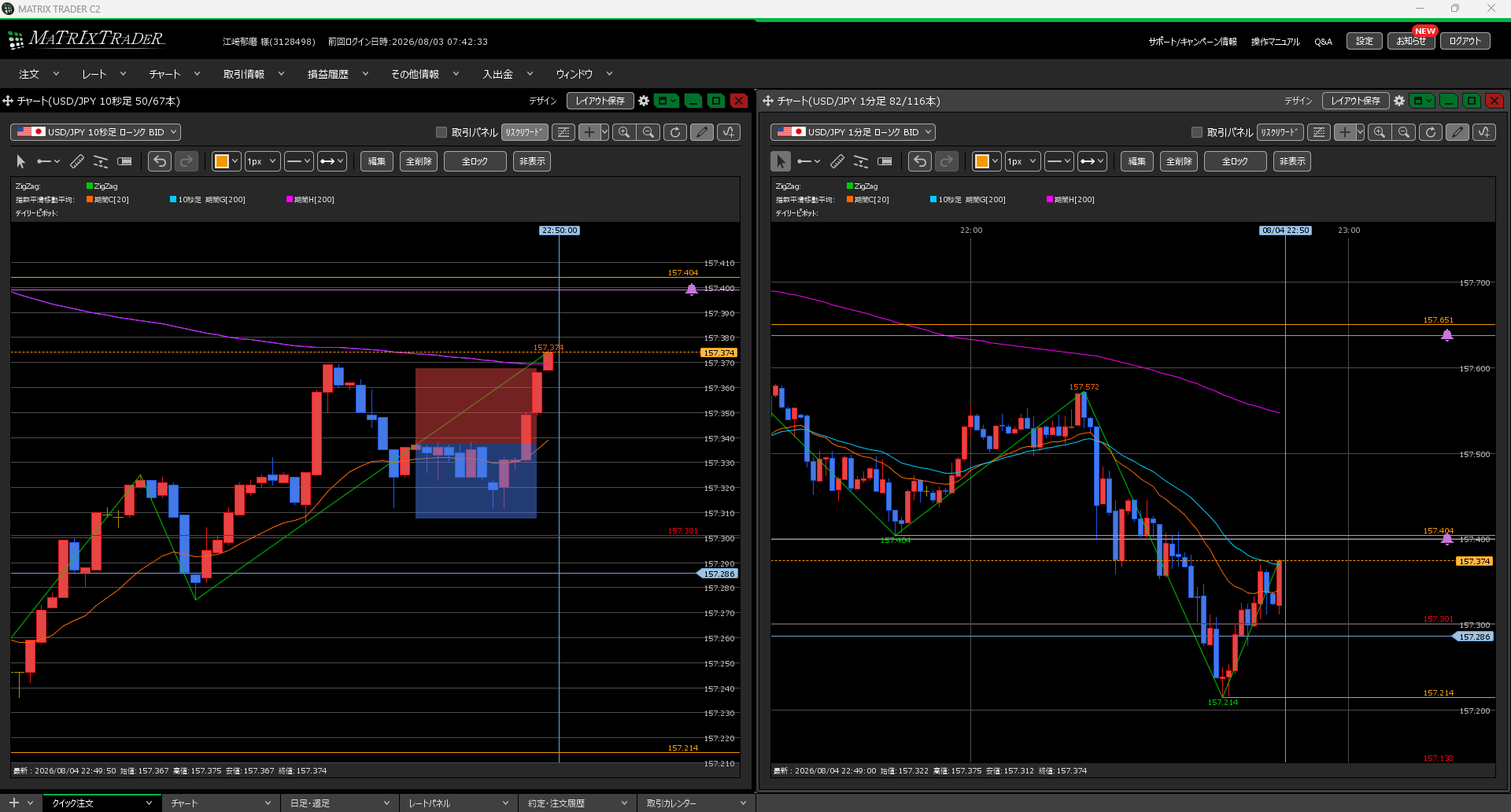
Task: Toggle リスクリワード in the 1分足 chart
Action: point(1280,132)
